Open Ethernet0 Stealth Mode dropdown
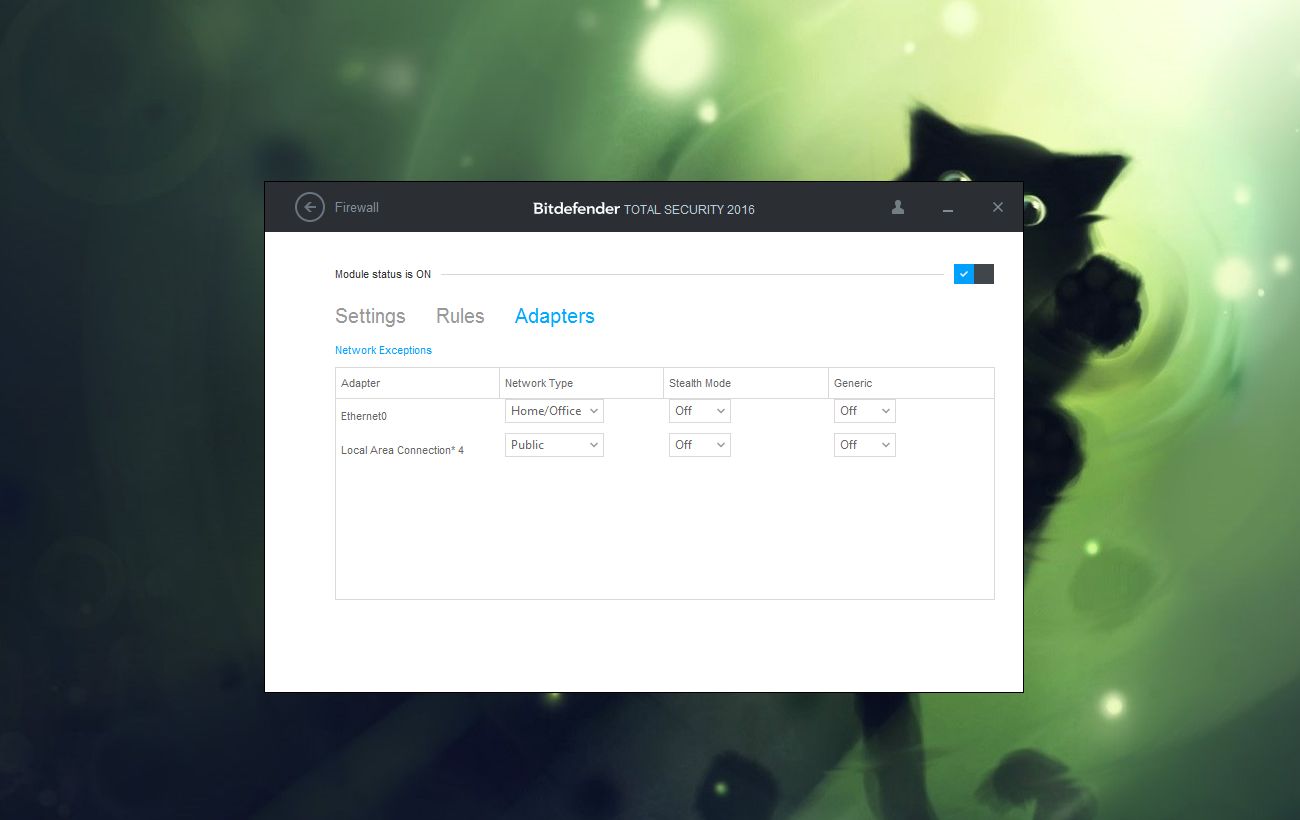Viewport: 1300px width, 820px height. click(x=700, y=411)
